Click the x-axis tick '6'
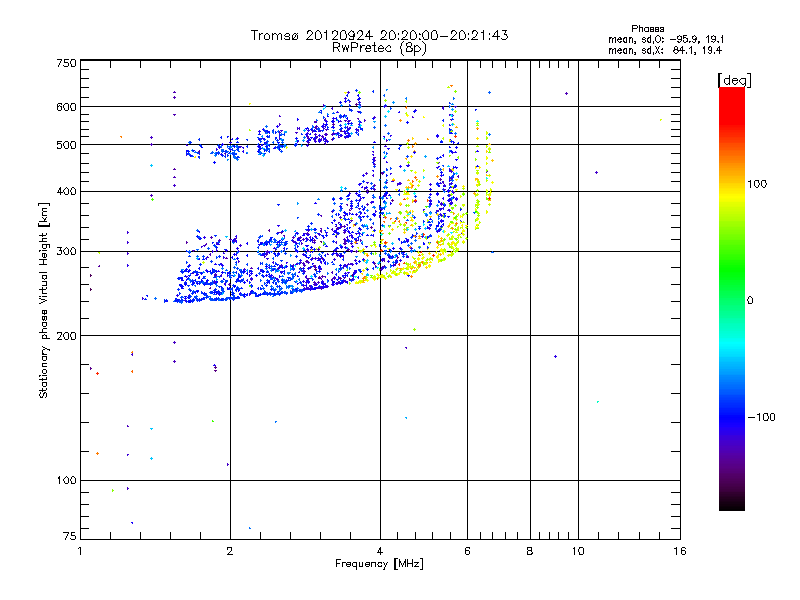Viewport: 800px width, 600px height. [467, 551]
